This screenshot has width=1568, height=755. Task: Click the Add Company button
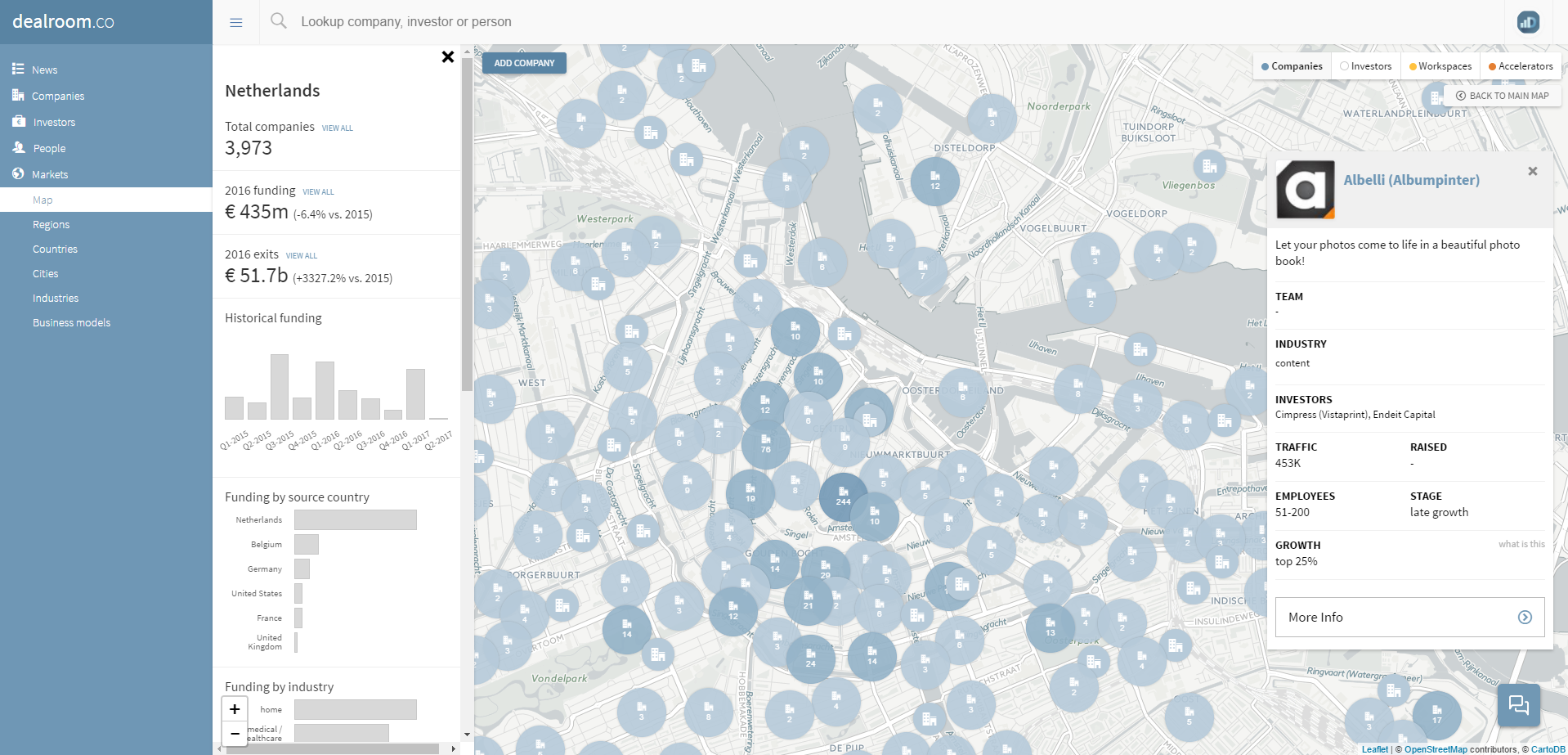524,63
